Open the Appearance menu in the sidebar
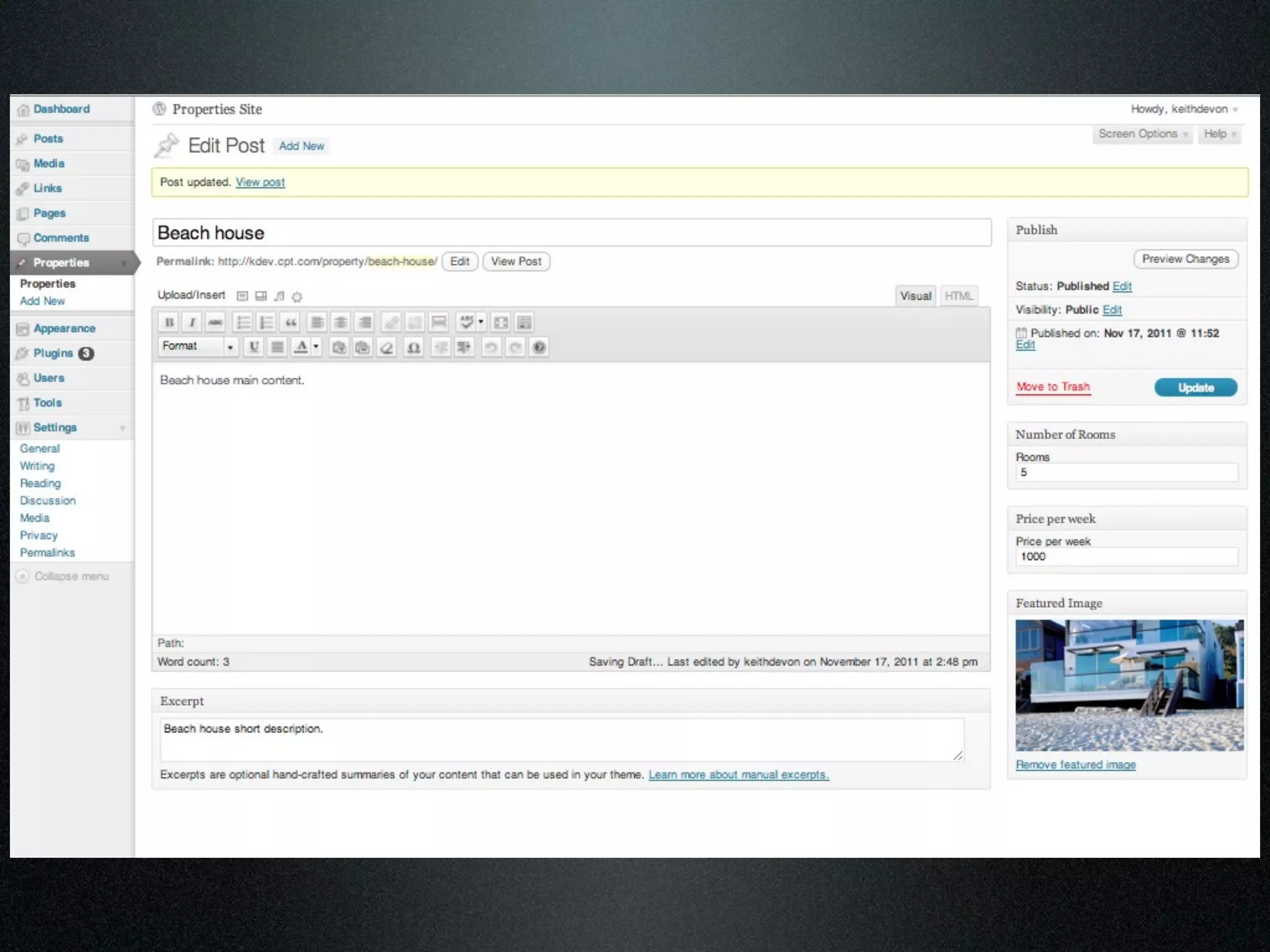Viewport: 1270px width, 952px height. [x=64, y=328]
